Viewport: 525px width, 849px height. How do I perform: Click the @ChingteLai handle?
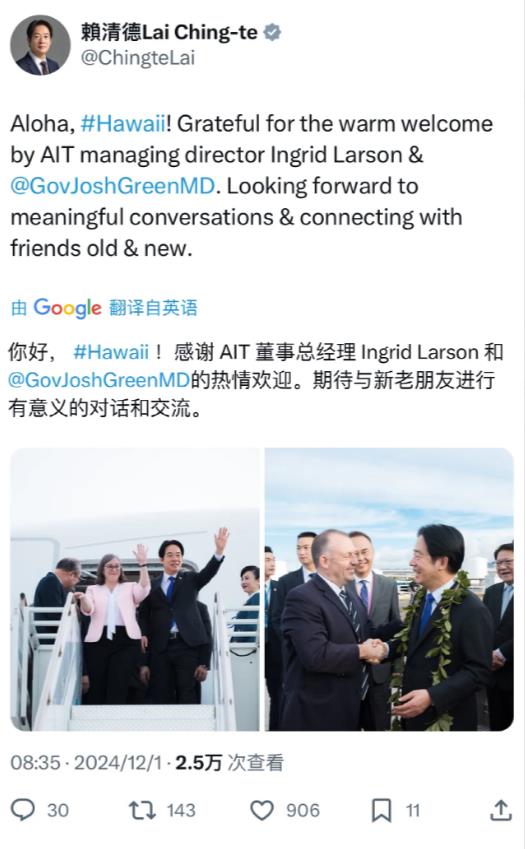pos(138,58)
